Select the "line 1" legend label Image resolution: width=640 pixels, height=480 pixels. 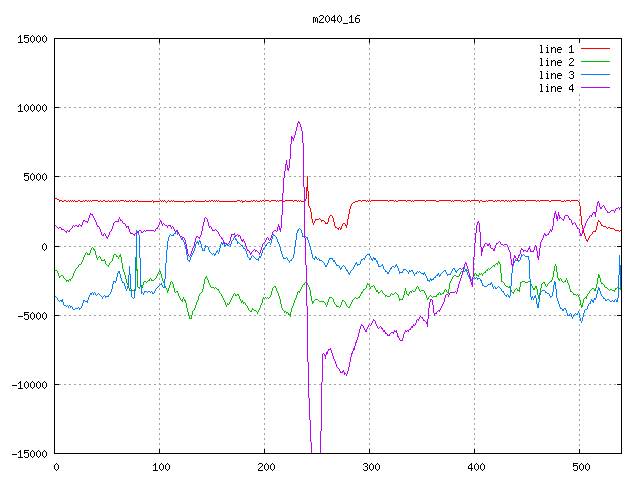(x=555, y=49)
